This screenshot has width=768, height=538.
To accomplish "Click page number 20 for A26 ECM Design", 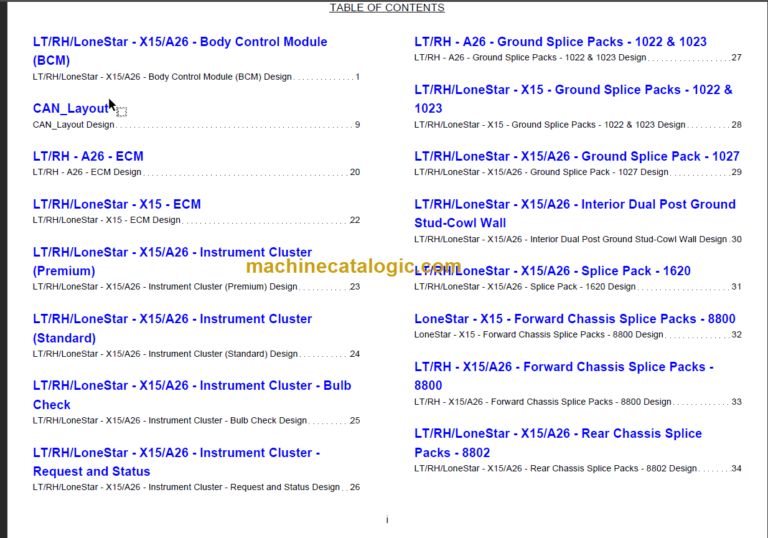I will pyautogui.click(x=355, y=172).
